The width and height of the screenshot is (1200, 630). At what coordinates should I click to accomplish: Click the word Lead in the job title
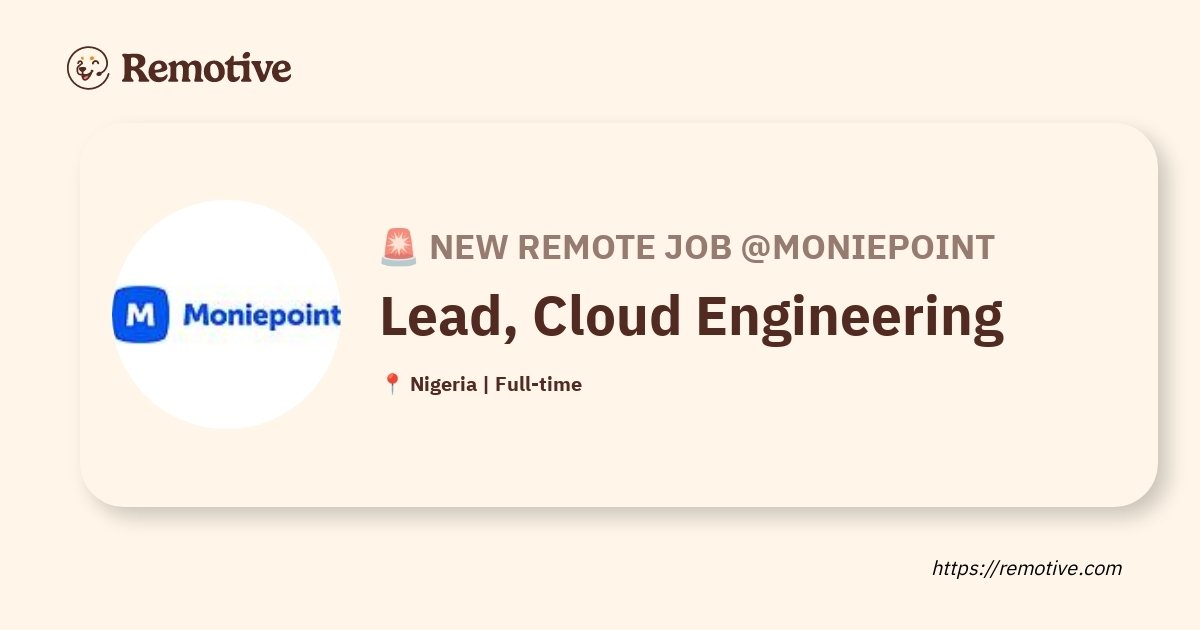pos(442,316)
